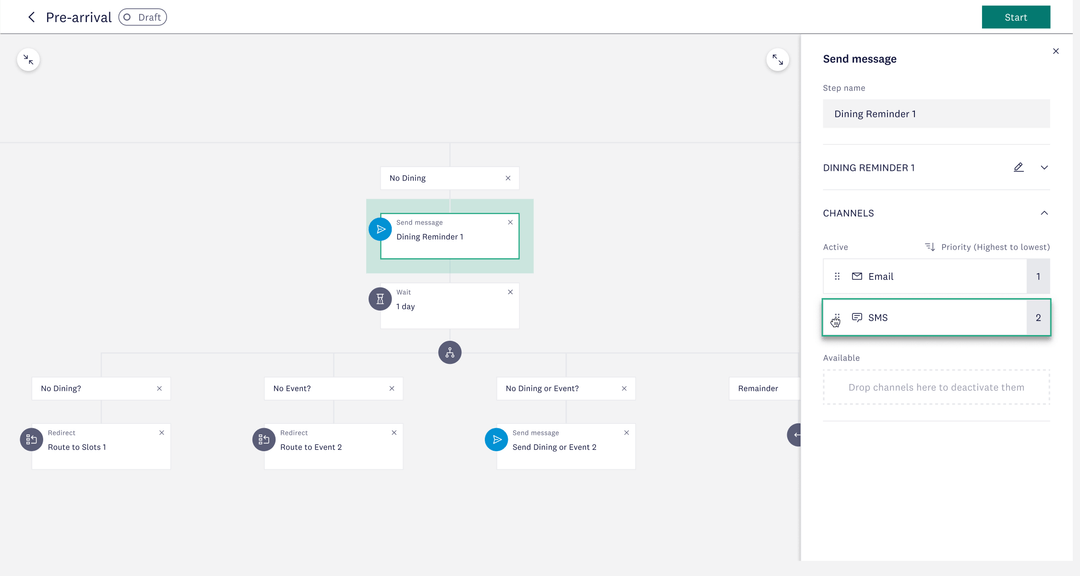Click the branch split node icon
The height and width of the screenshot is (576, 1080).
point(450,352)
